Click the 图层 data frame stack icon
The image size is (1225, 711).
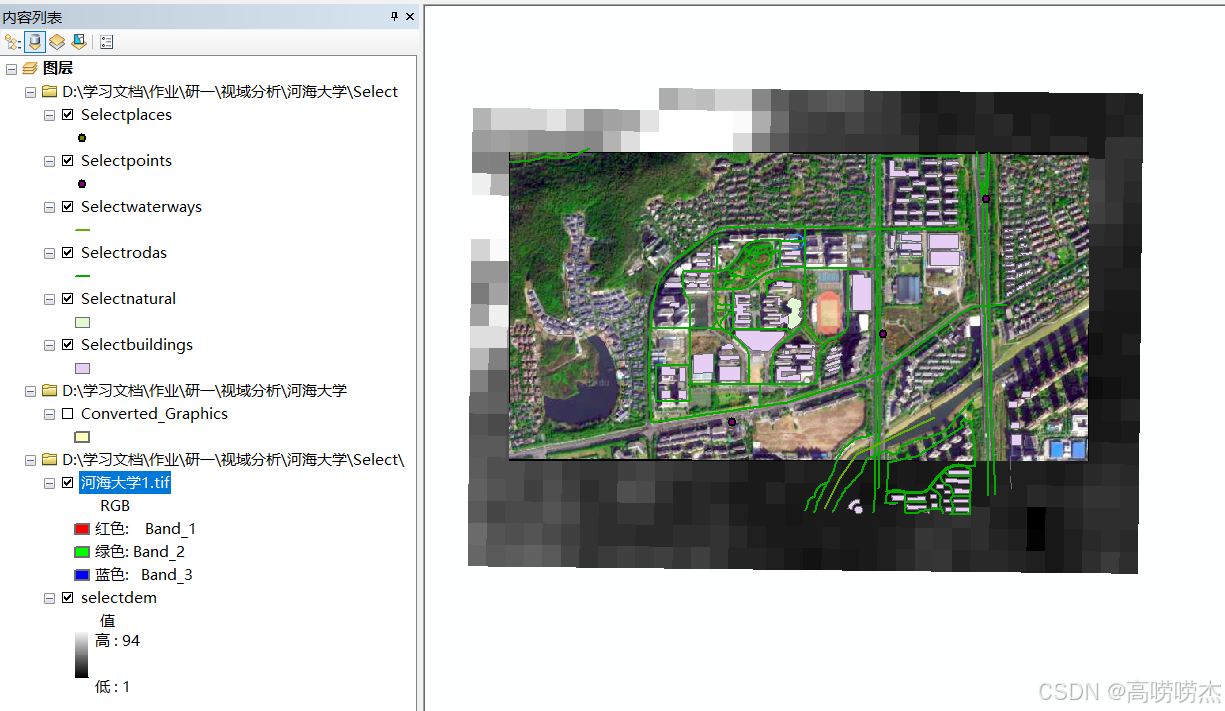[x=30, y=68]
